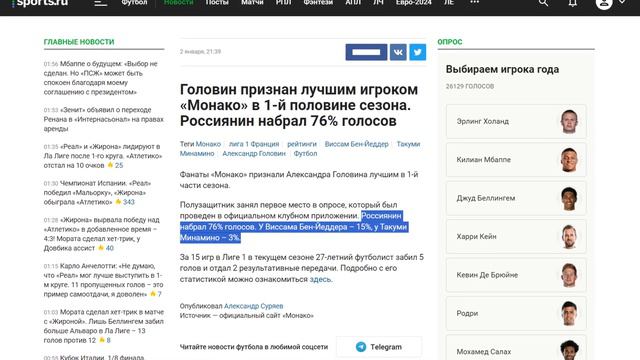The image size is (640, 360).
Task: Click the user profile avatar
Action: click(604, 4)
